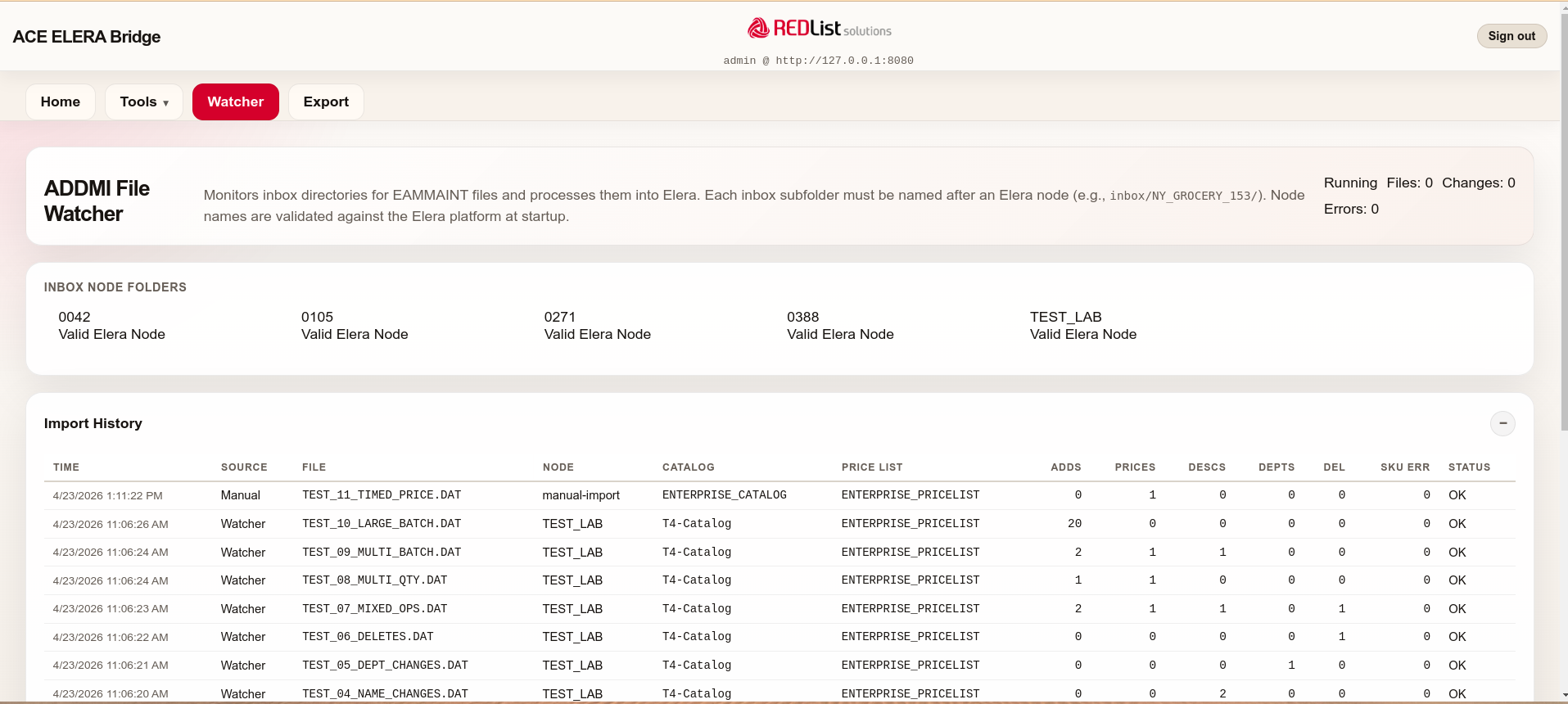Click the manual-import node cell
Viewport: 1568px width, 704px height.
pos(581,495)
